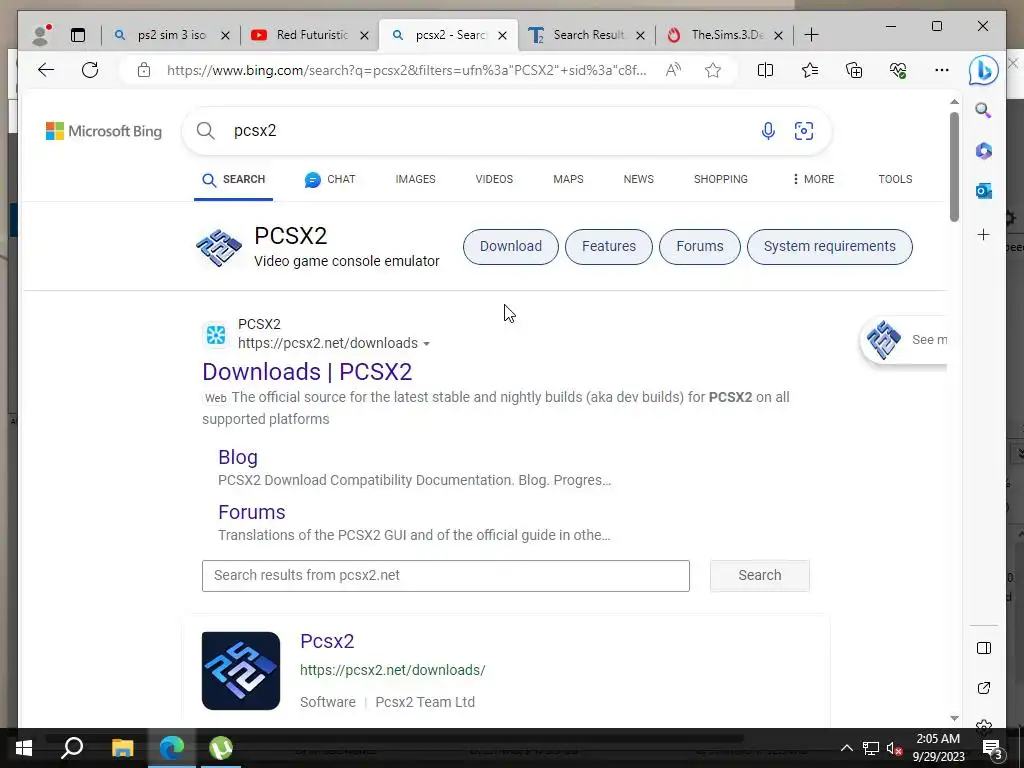
Task: Open the Forums sublink under results
Action: point(251,512)
